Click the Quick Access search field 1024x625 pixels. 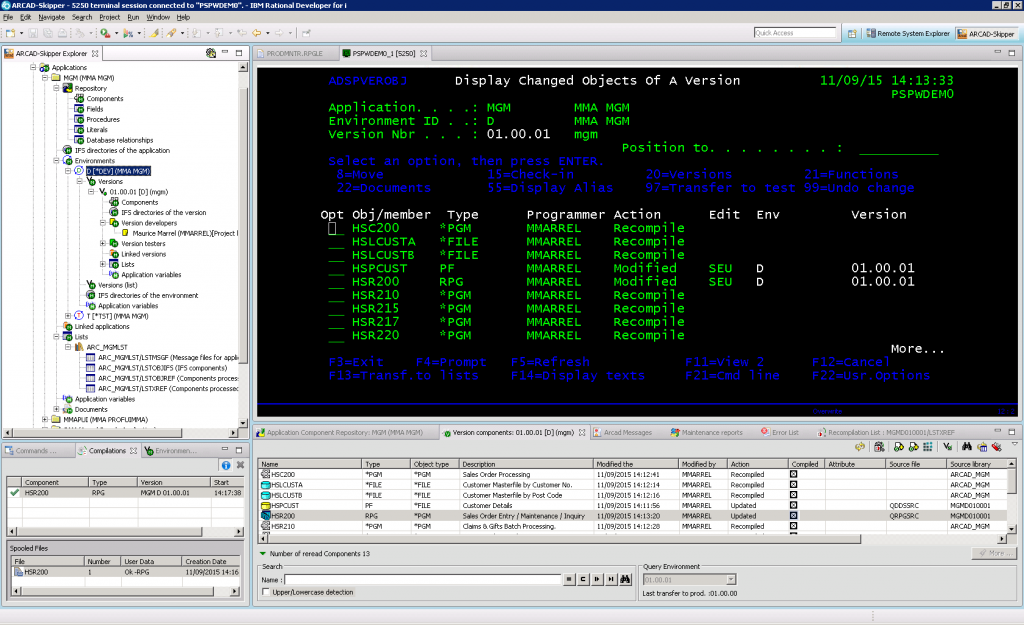794,33
